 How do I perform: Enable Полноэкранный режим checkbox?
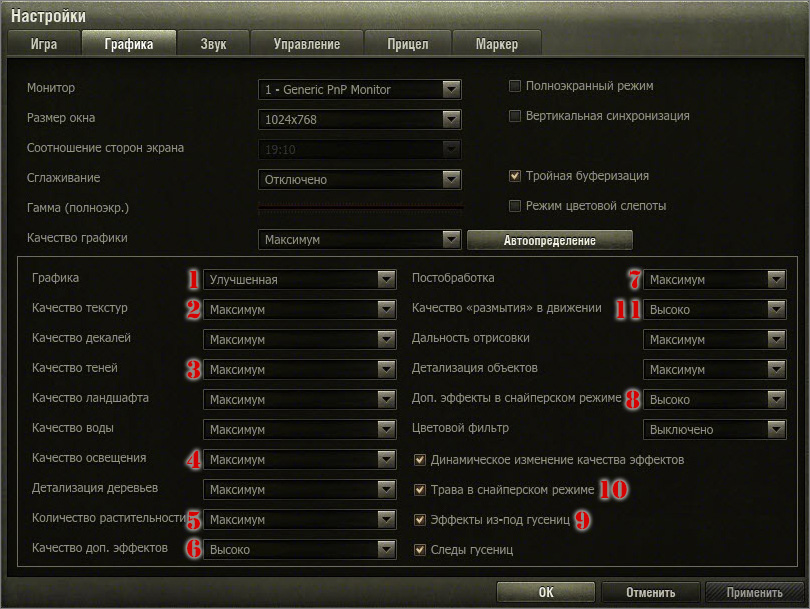click(515, 86)
